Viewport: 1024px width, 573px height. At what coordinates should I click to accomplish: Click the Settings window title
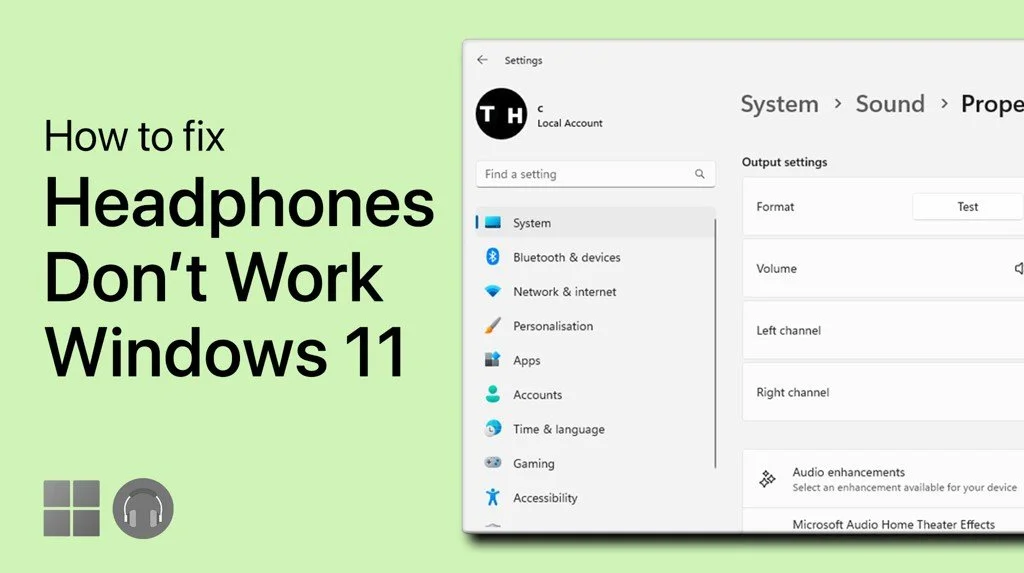click(523, 60)
